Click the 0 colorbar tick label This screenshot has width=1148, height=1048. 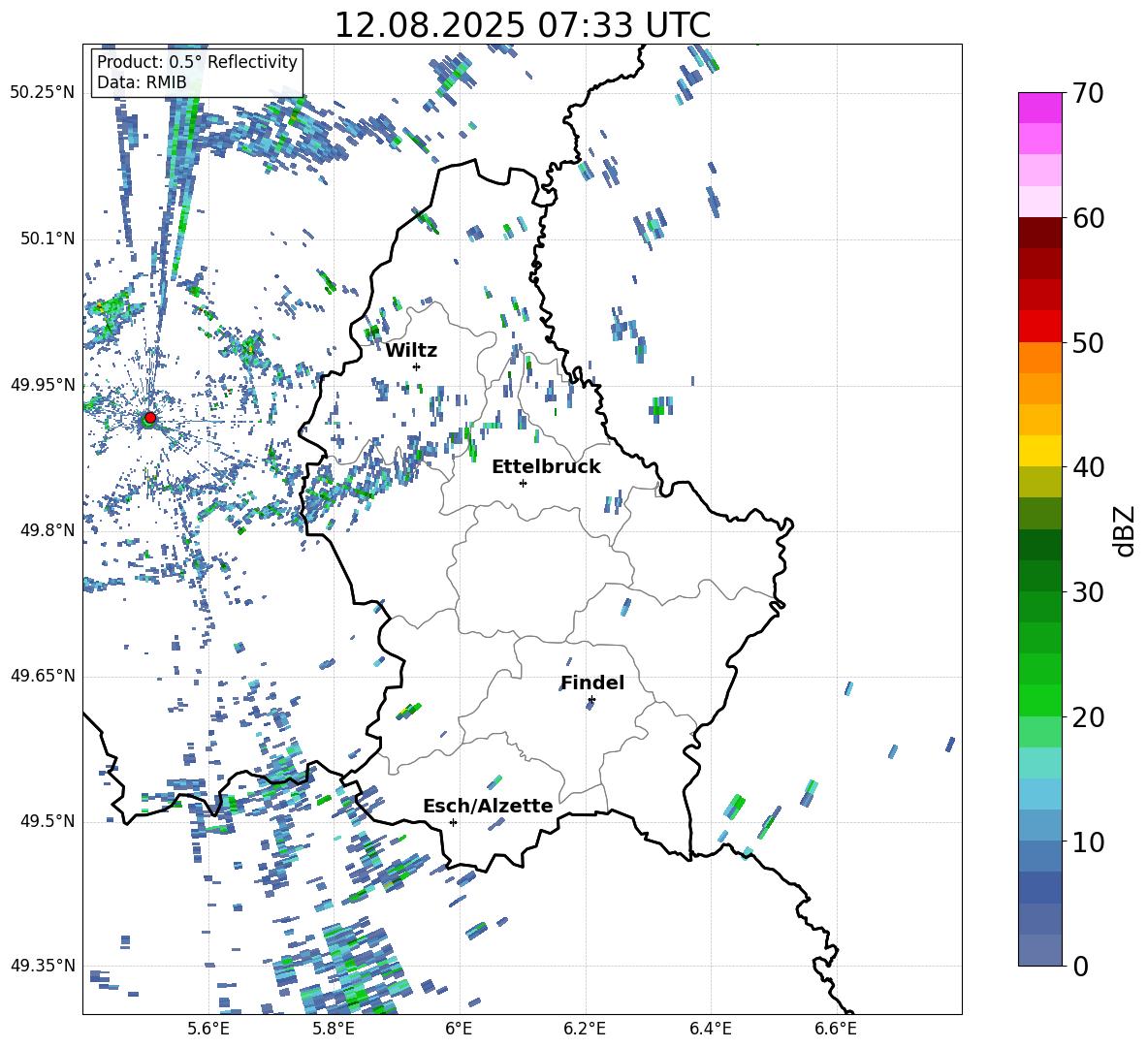coord(1081,966)
